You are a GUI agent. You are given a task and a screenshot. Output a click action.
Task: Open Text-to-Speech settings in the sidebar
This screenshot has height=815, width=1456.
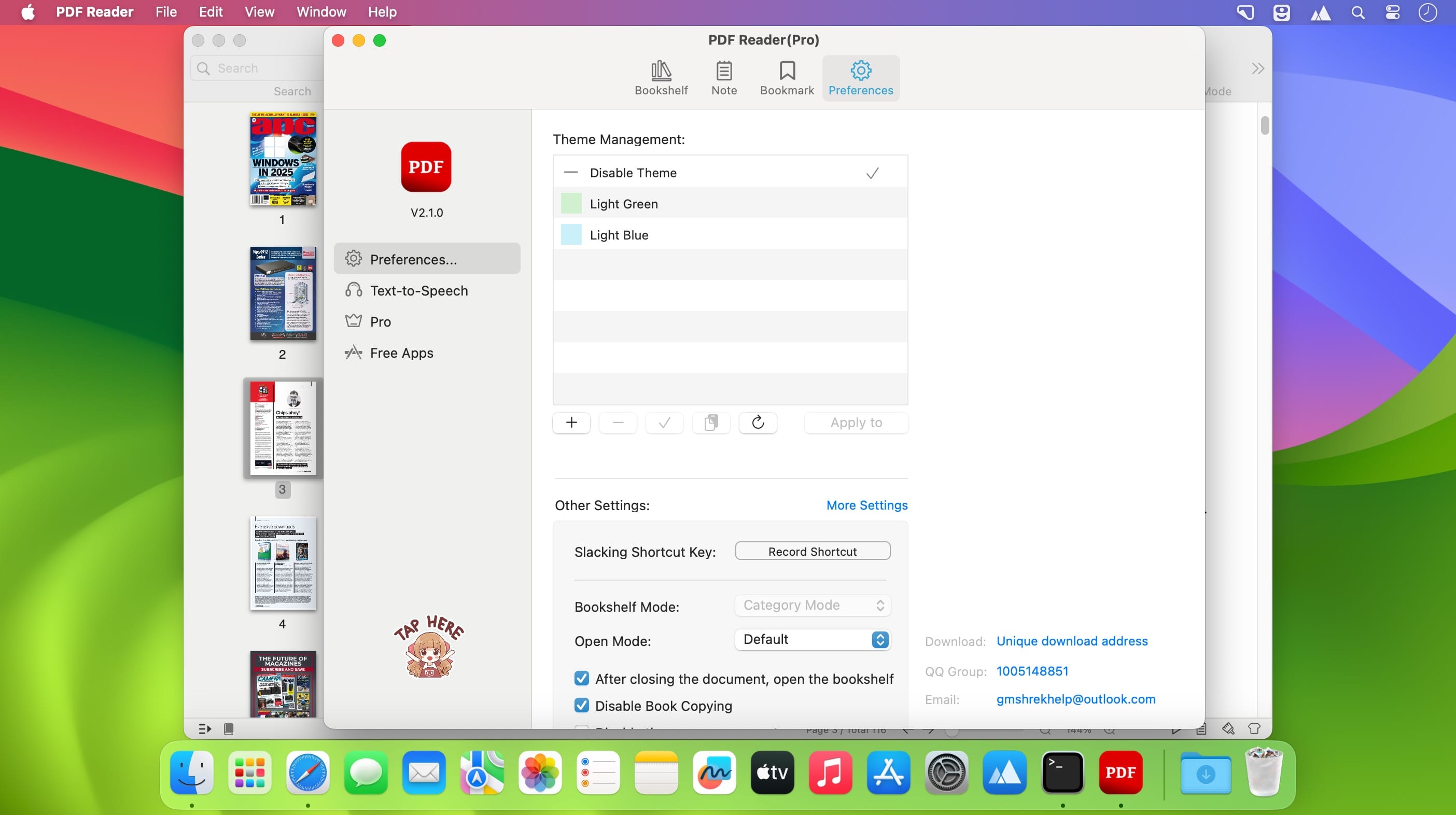427,290
